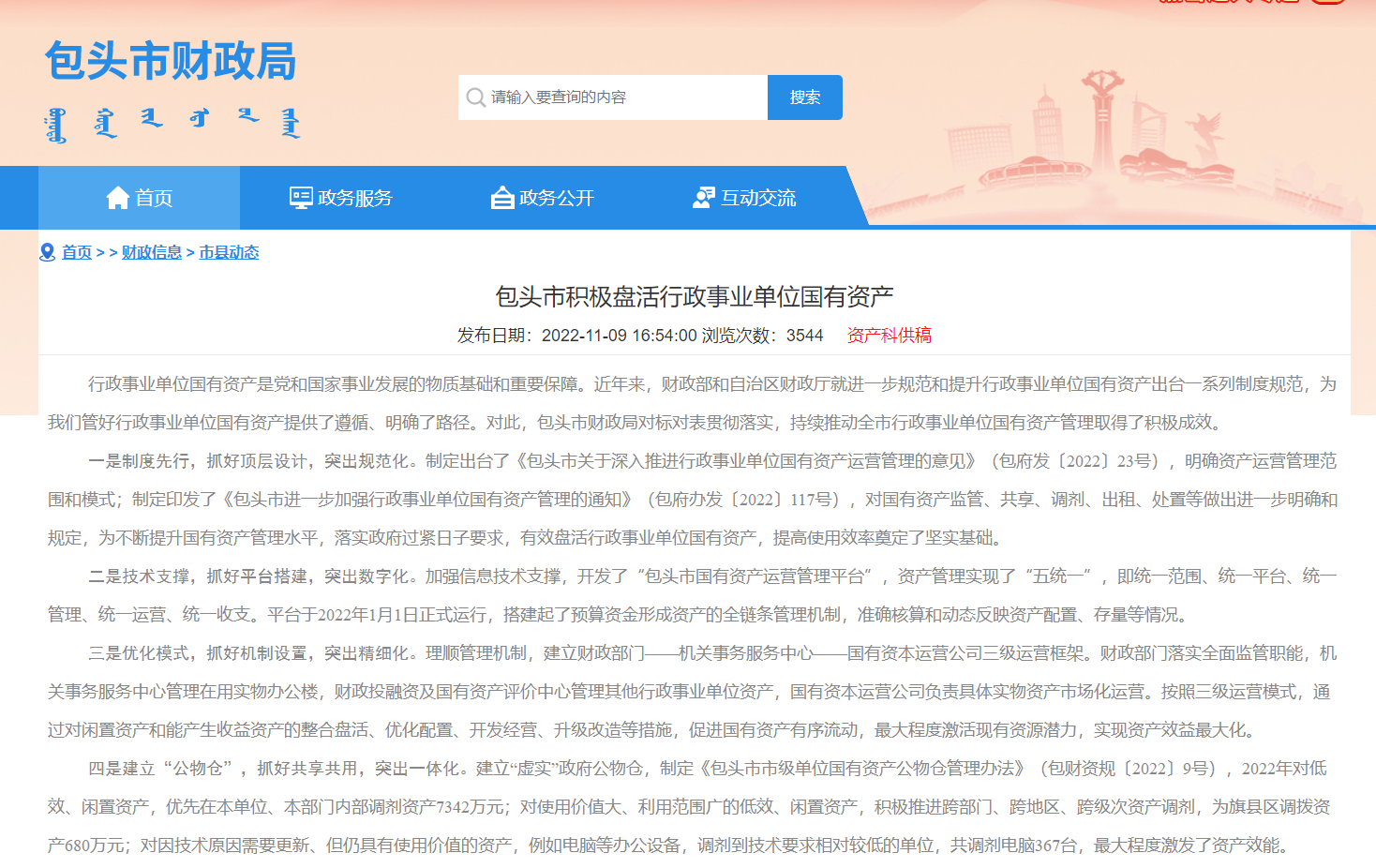Click the location pin icon in the breadcrumb
The width and height of the screenshot is (1376, 868).
coord(48,252)
